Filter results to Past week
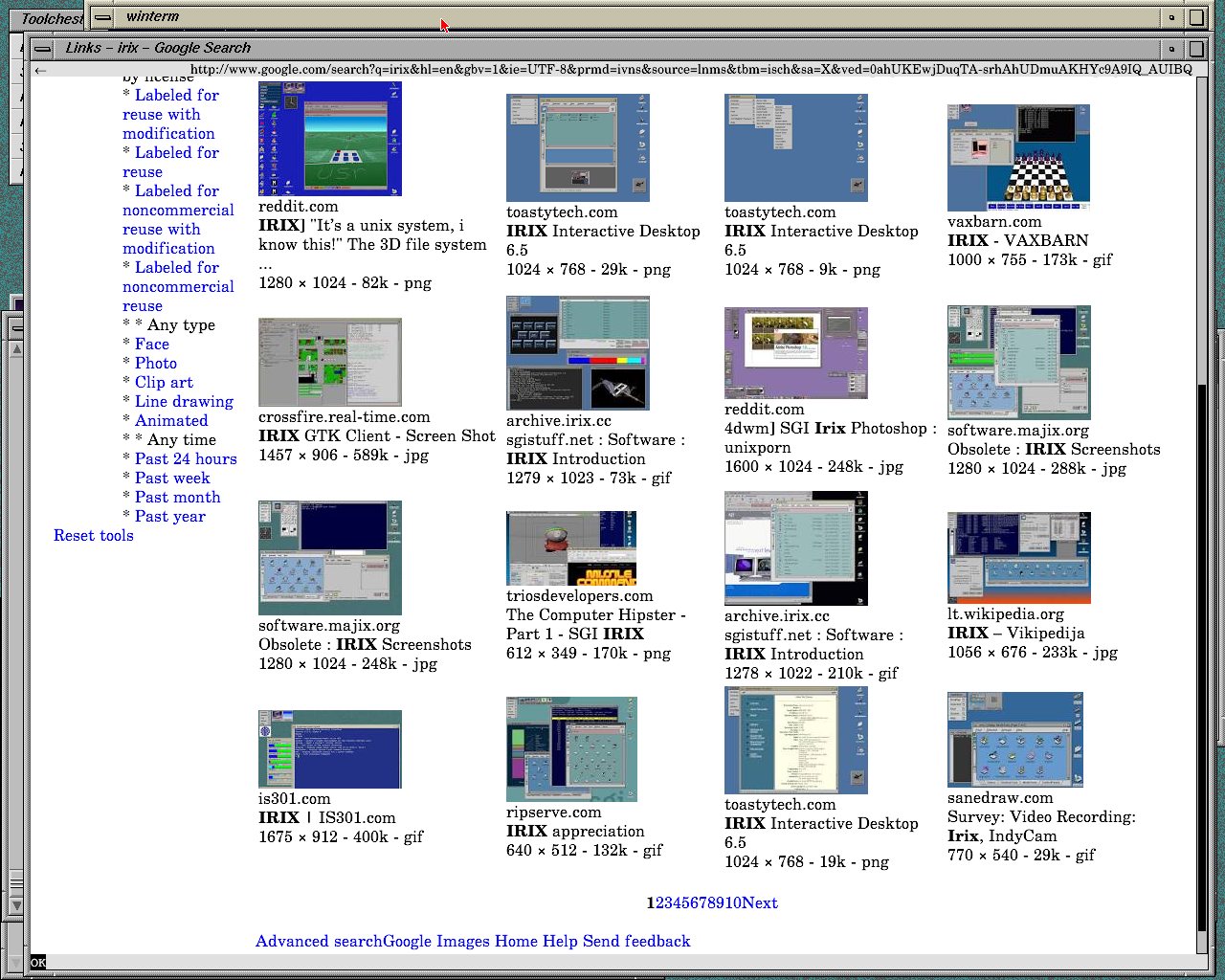Screen dimensions: 1225x980 point(172,479)
